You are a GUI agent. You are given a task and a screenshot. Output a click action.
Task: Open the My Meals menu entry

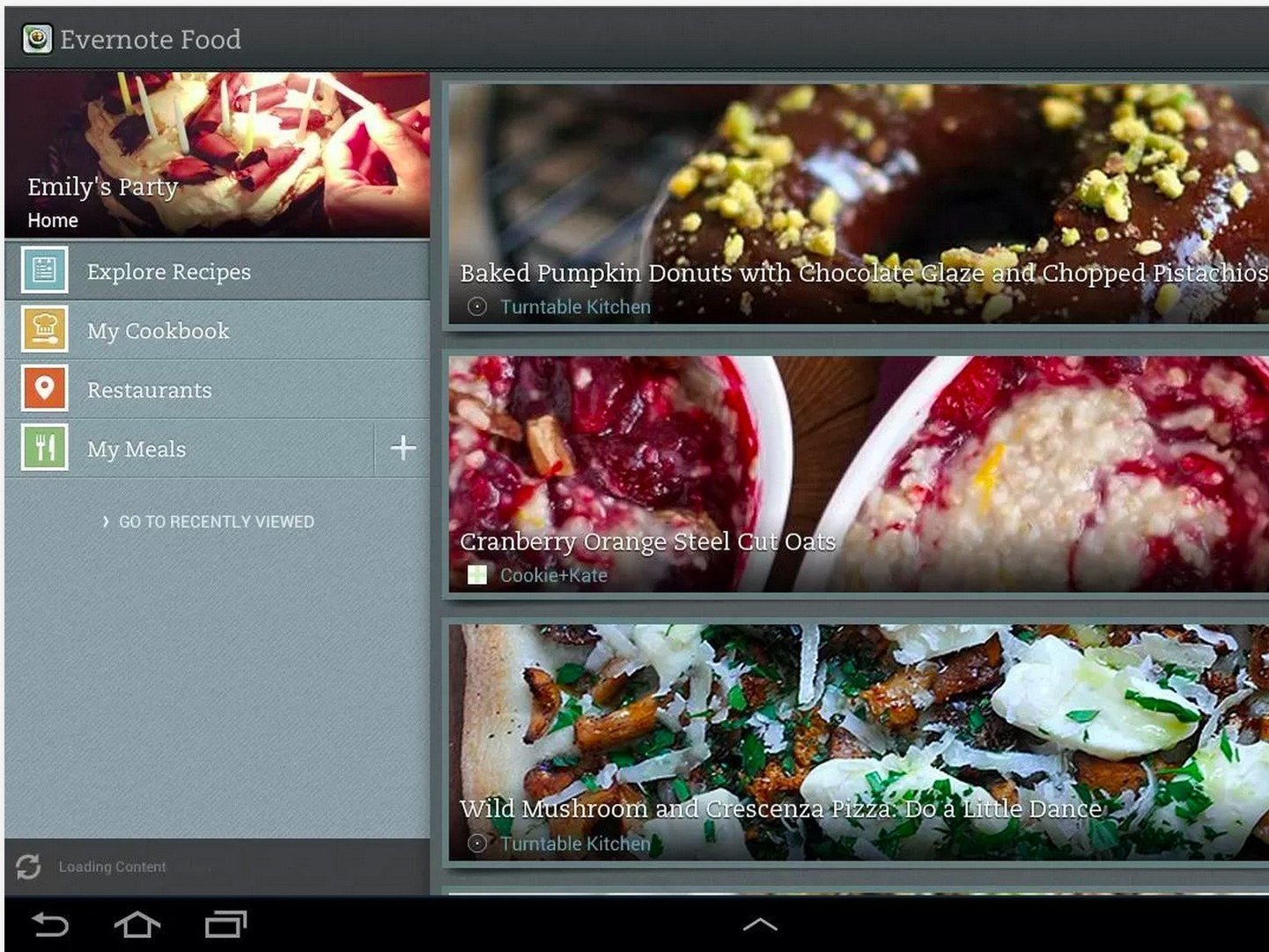coord(136,449)
